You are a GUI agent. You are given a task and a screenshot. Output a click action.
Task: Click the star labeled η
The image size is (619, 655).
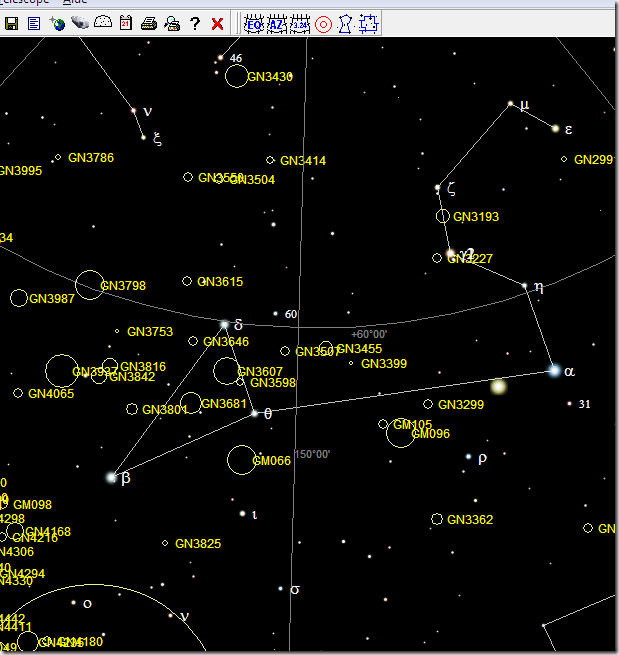click(525, 286)
